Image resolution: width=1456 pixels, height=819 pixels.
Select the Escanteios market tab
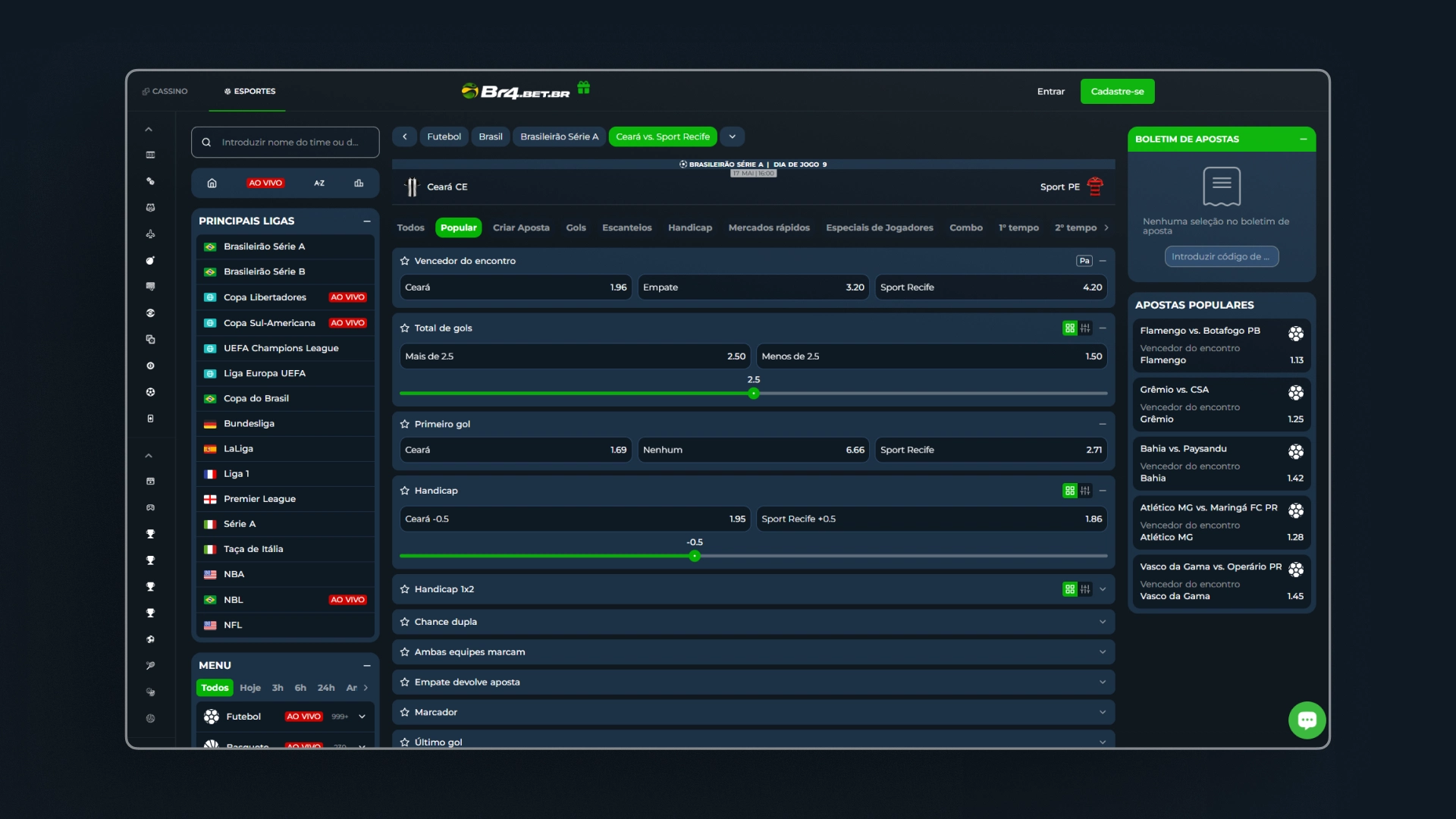(626, 227)
